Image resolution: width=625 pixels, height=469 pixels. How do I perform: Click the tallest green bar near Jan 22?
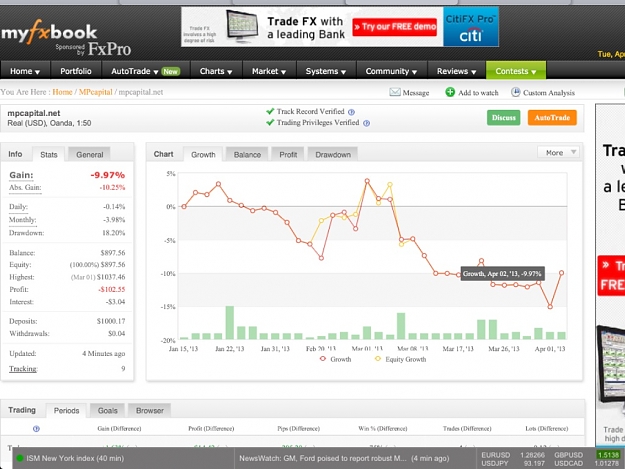(230, 322)
